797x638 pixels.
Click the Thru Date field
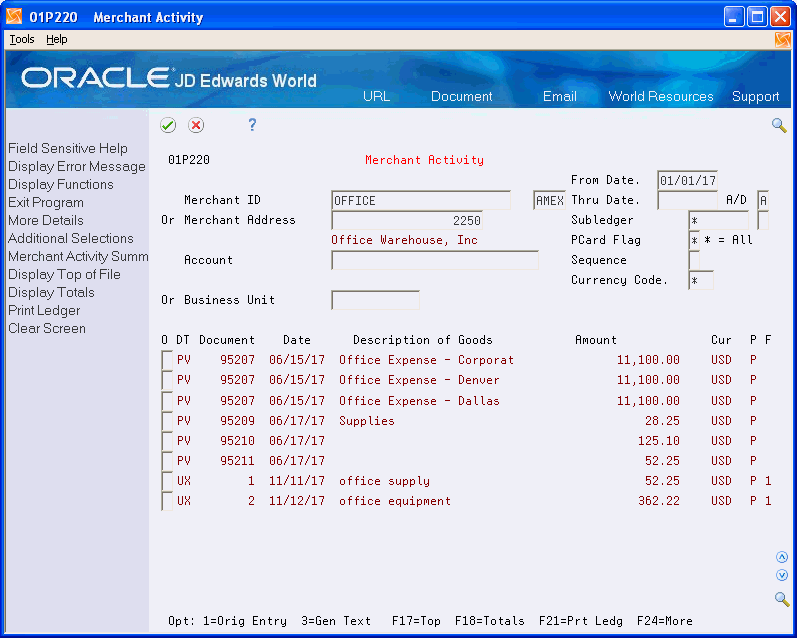tap(687, 200)
